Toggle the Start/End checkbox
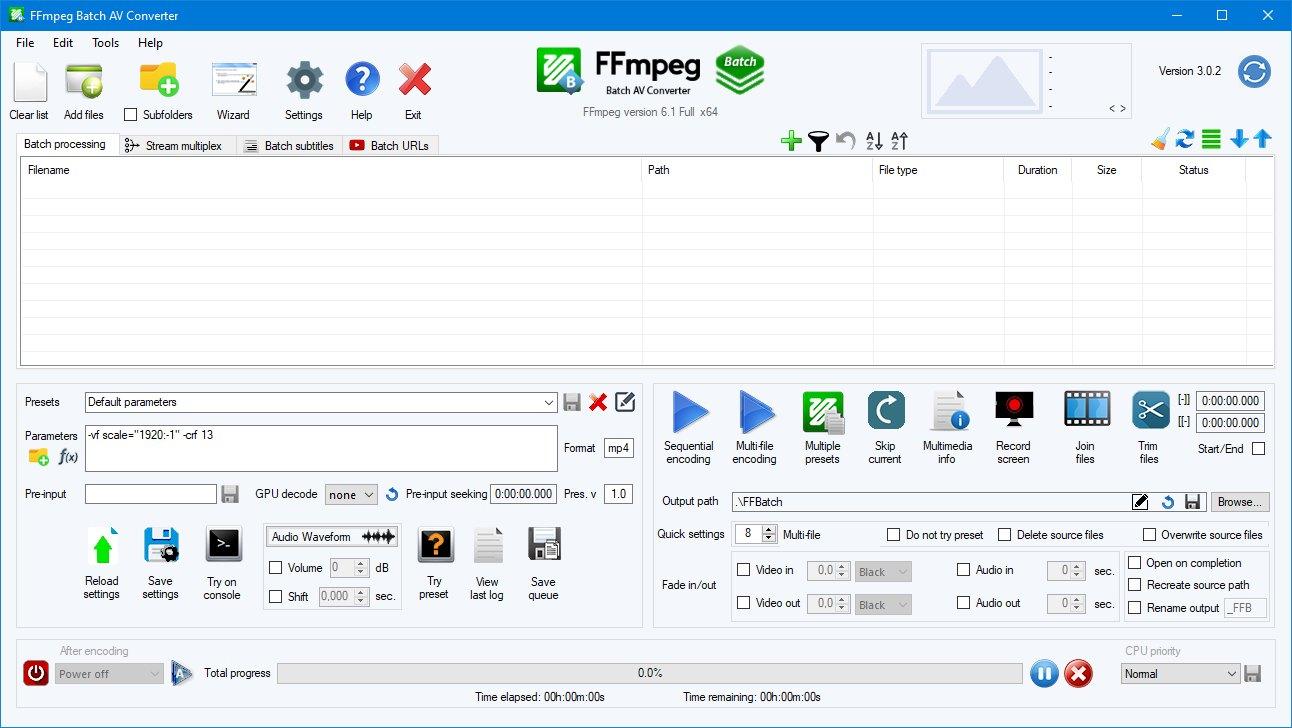Image resolution: width=1292 pixels, height=728 pixels. pyautogui.click(x=1258, y=449)
